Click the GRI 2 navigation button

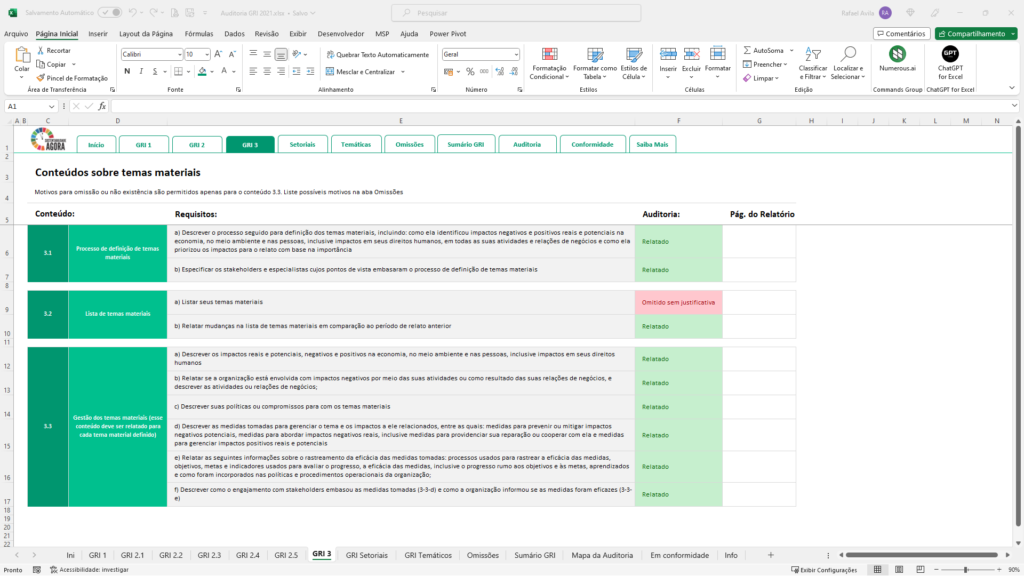click(x=197, y=144)
